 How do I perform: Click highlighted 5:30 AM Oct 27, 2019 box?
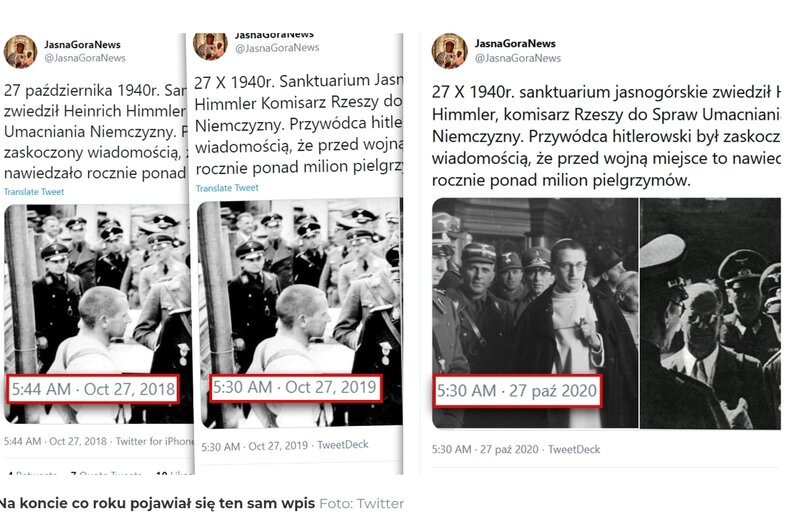point(295,388)
